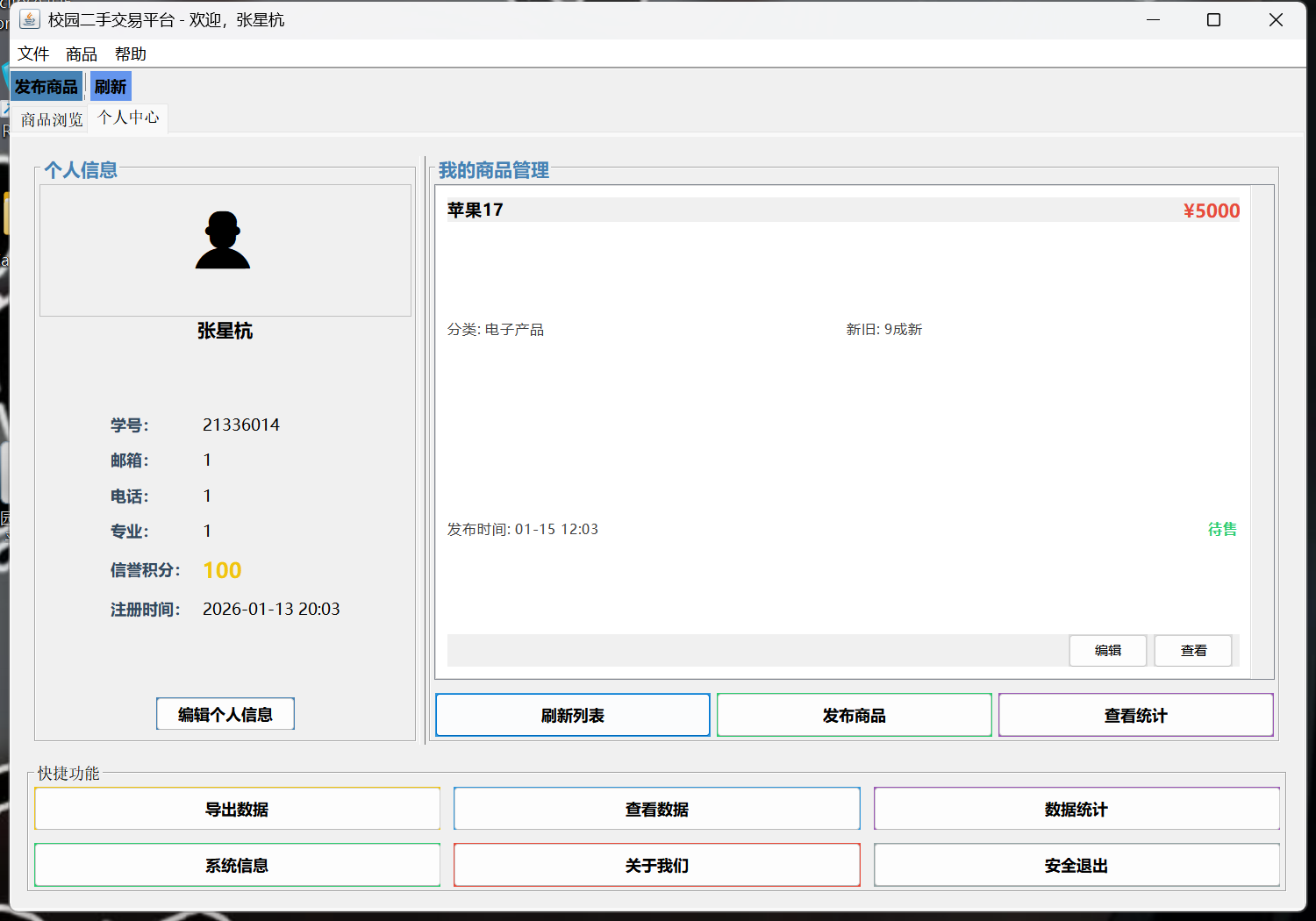
Task: Click the 发布商品 toolbar button
Action: pos(46,87)
